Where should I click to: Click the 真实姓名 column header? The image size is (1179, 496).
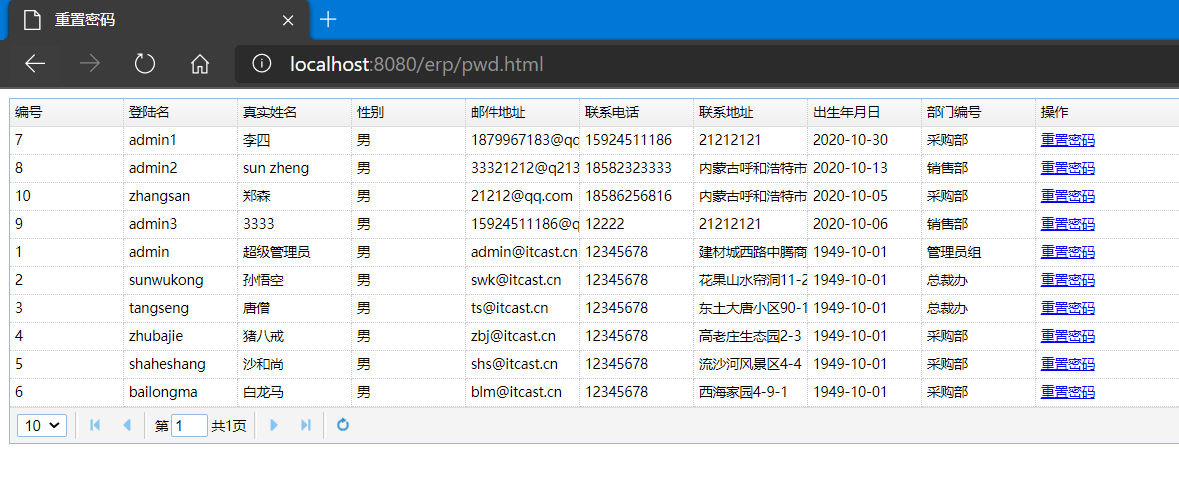pyautogui.click(x=295, y=113)
